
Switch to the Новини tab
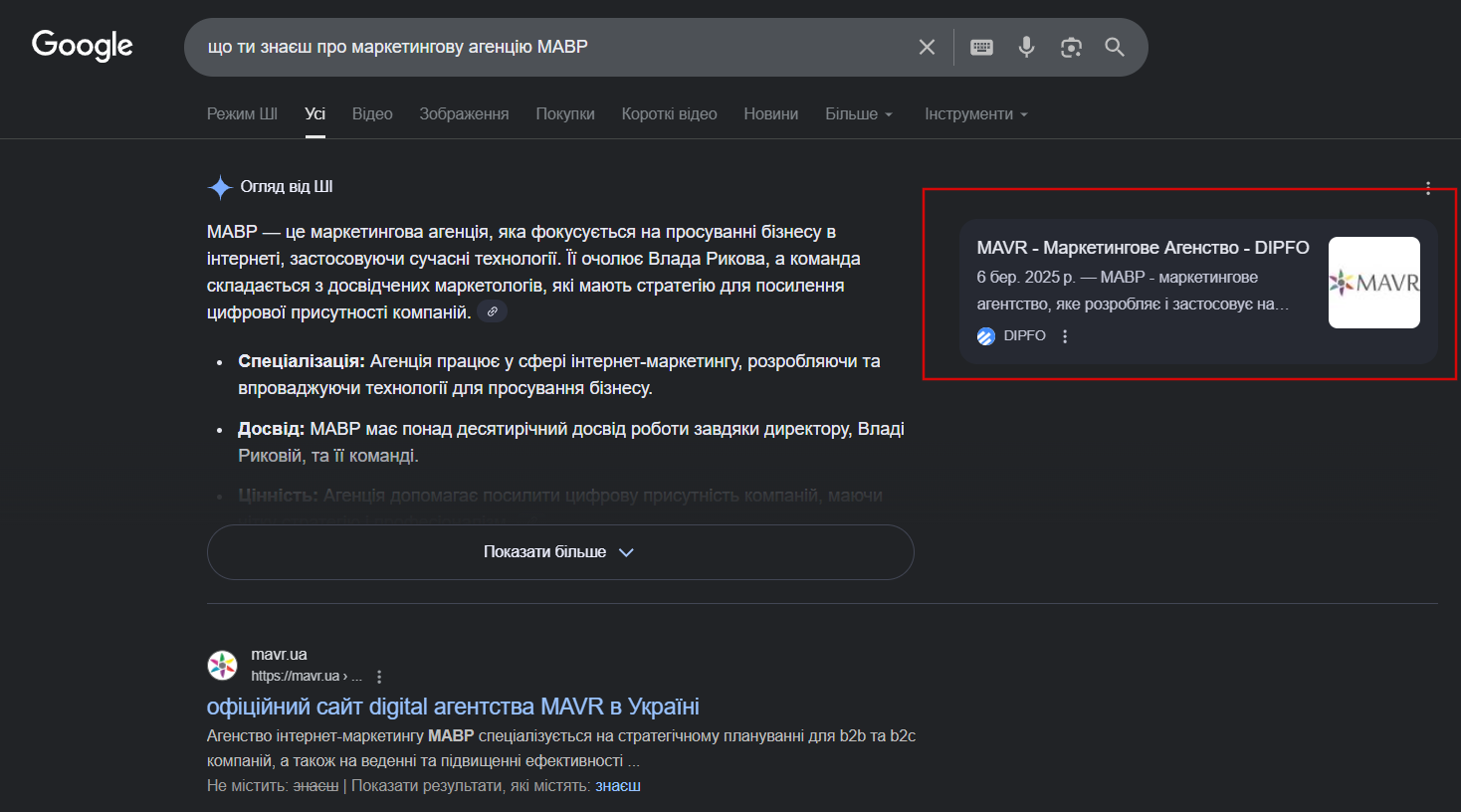point(770,114)
